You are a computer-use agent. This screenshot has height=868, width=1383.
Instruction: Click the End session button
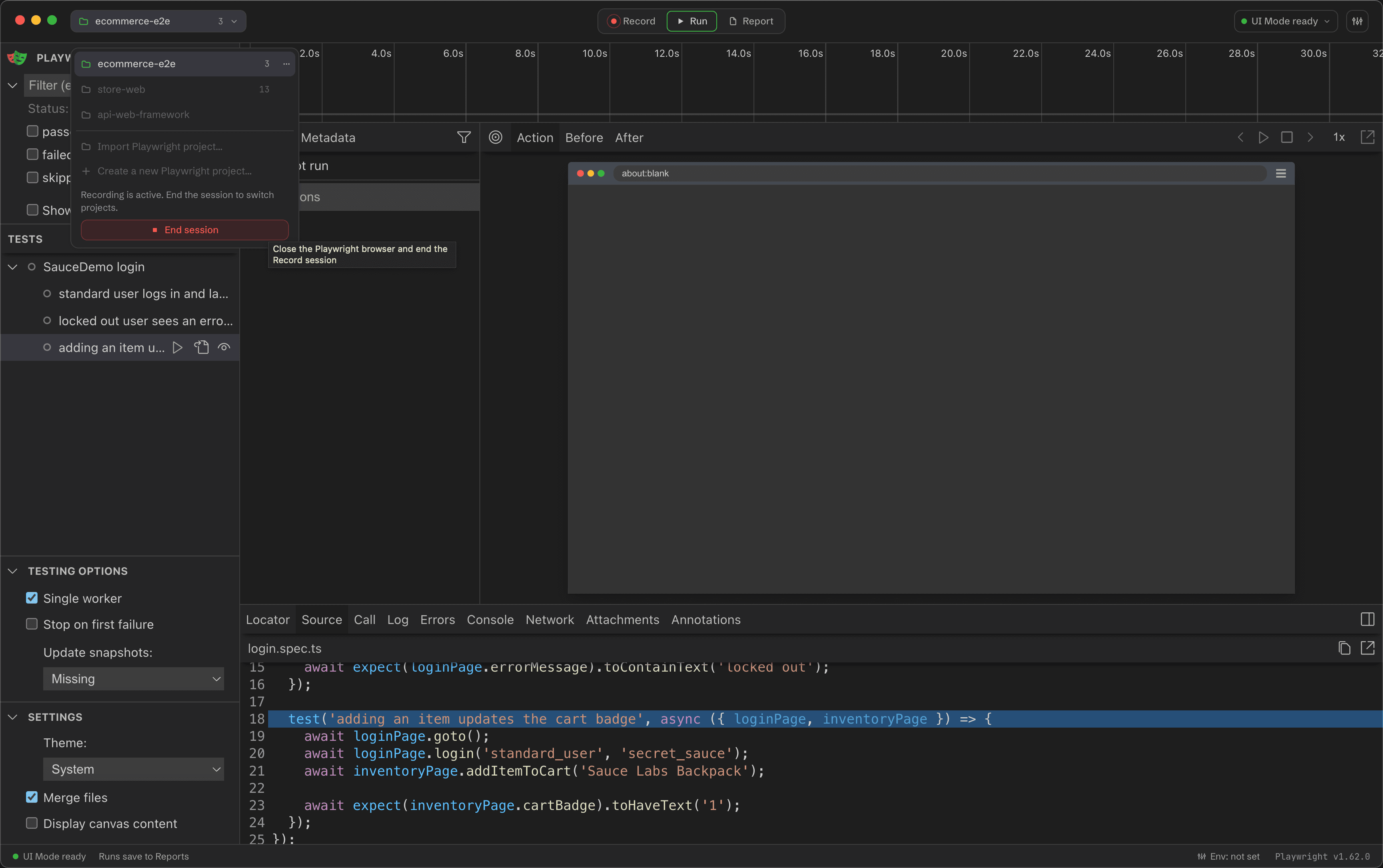pyautogui.click(x=184, y=230)
